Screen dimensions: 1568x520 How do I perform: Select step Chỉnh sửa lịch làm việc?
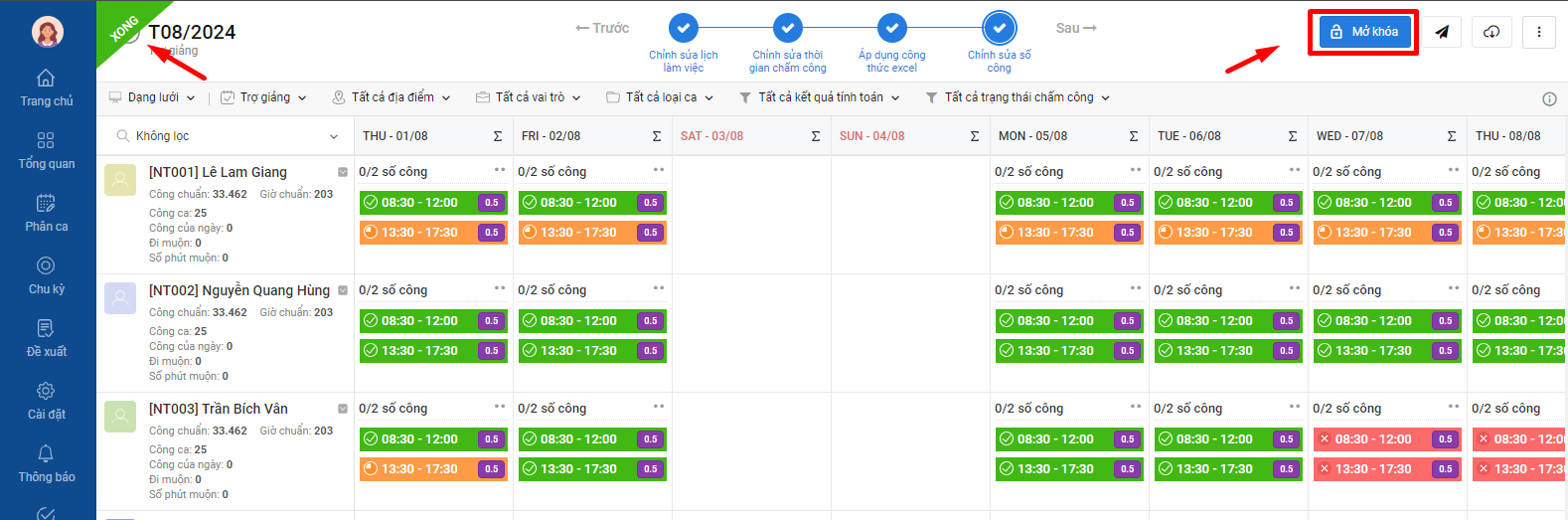tap(684, 44)
